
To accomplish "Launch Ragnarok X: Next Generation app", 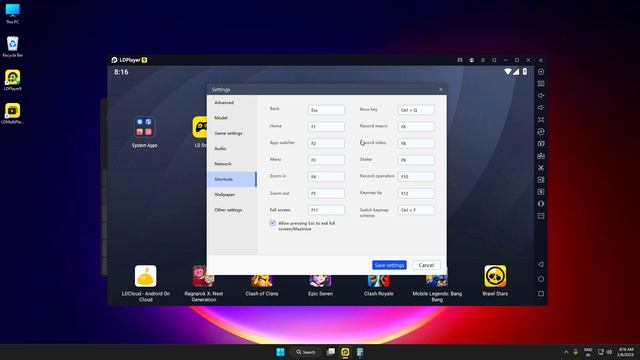I will 204,283.
